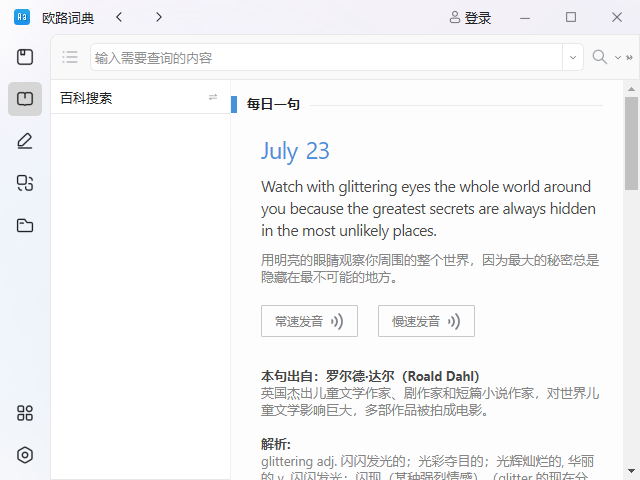Image resolution: width=640 pixels, height=480 pixels.
Task: Expand the double-arrow toolbar overflow
Action: click(629, 58)
